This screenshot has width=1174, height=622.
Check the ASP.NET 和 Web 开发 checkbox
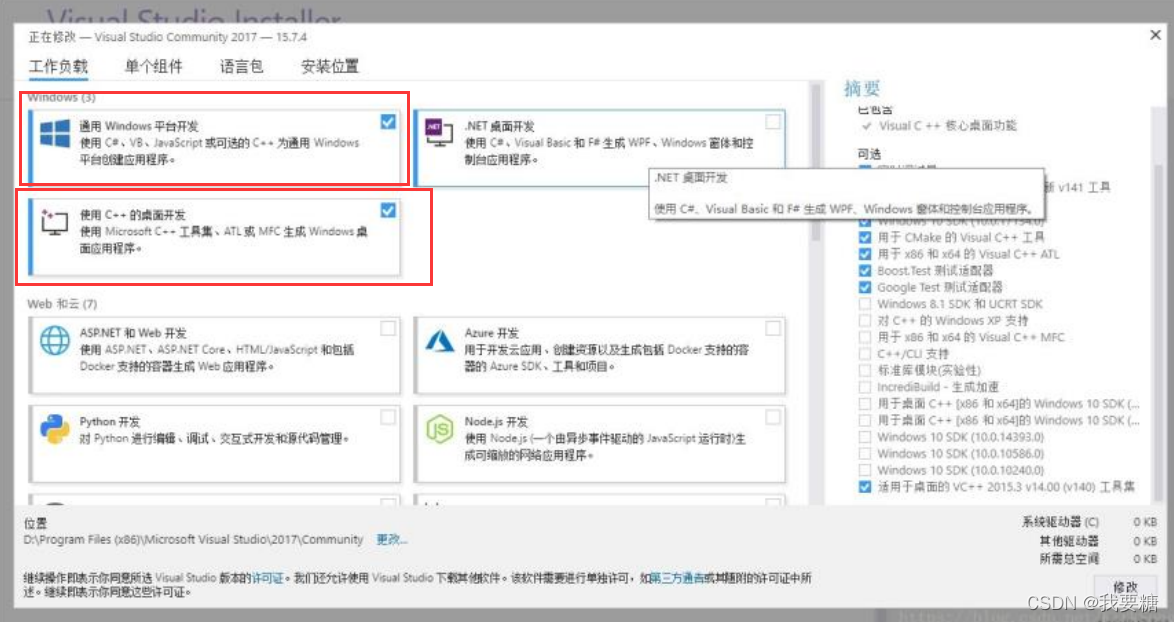[388, 328]
